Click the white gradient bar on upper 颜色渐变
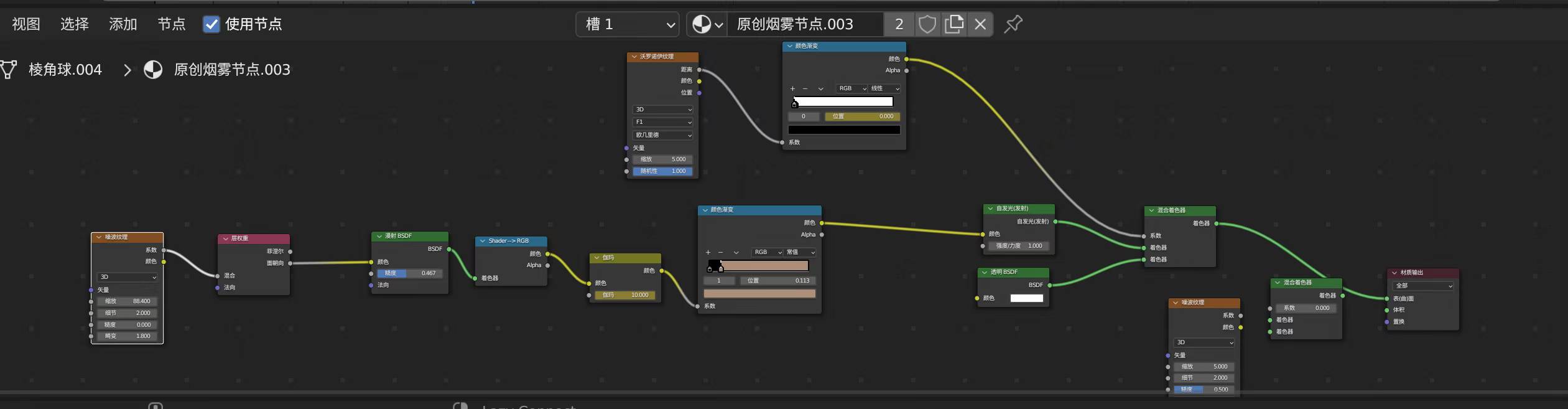Viewport: 1568px width, 409px height. (x=843, y=101)
